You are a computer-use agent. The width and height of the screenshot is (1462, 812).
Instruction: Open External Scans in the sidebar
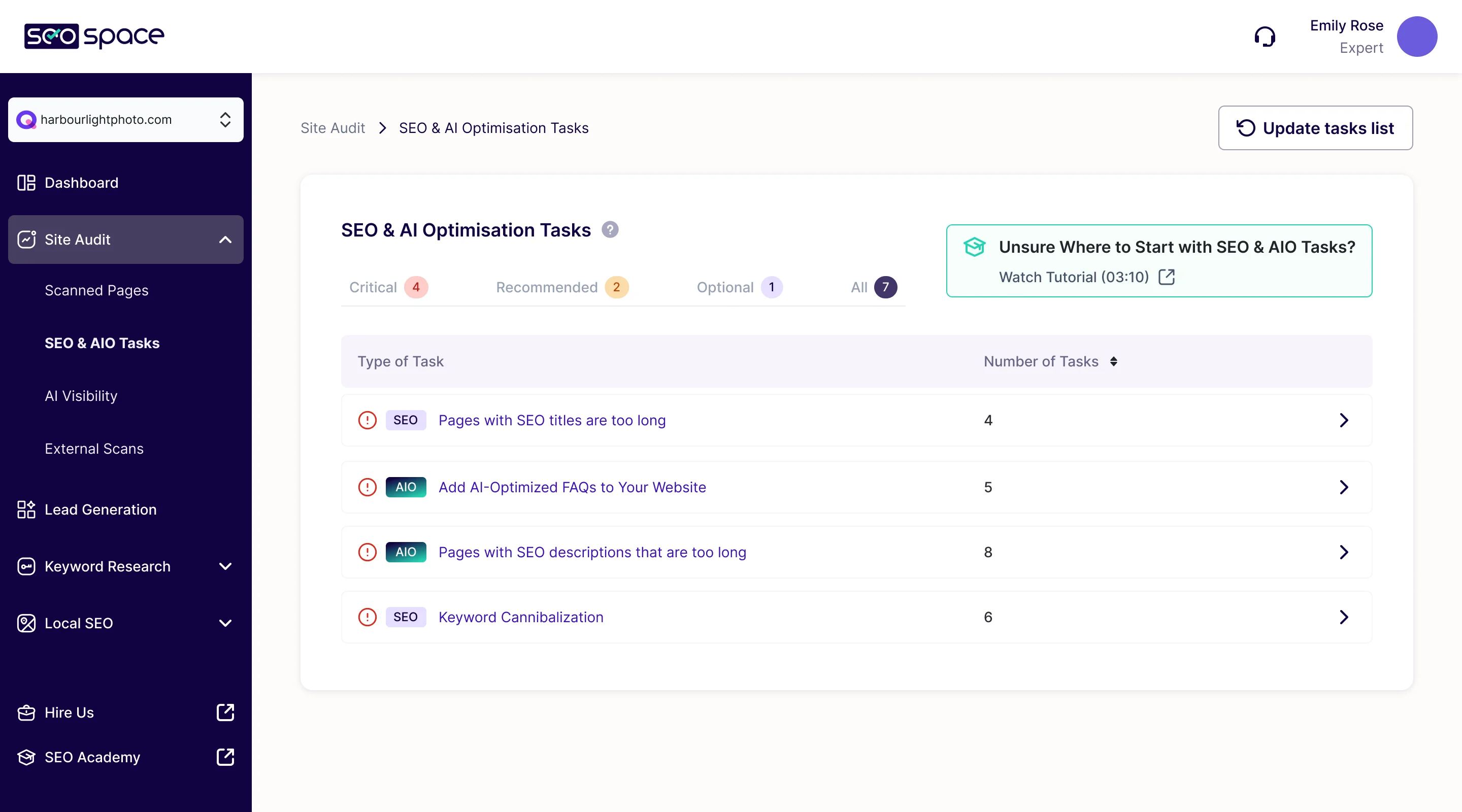pos(94,449)
